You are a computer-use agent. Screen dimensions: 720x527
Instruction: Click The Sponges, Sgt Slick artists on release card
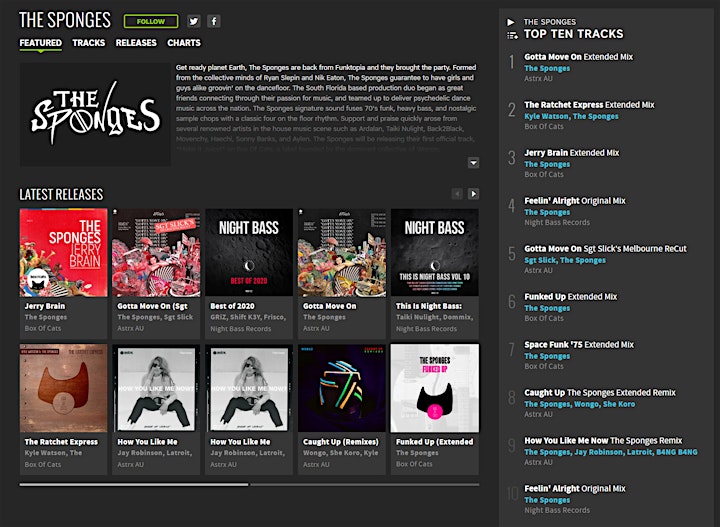[x=155, y=317]
